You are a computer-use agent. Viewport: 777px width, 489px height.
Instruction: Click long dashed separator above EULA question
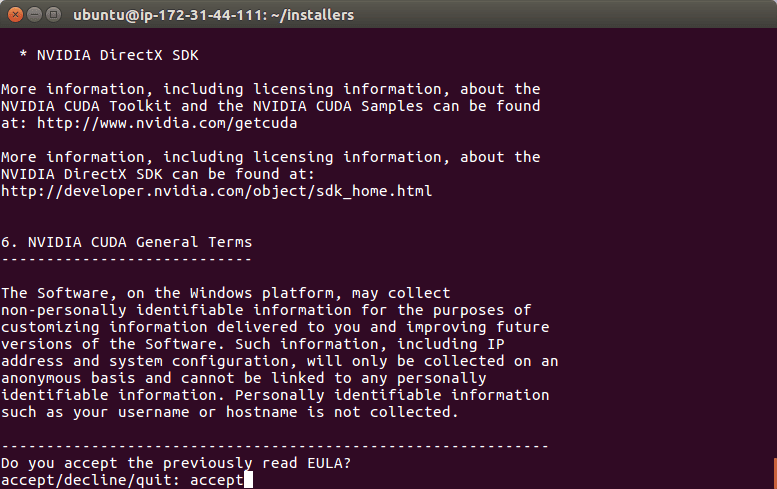tap(275, 446)
